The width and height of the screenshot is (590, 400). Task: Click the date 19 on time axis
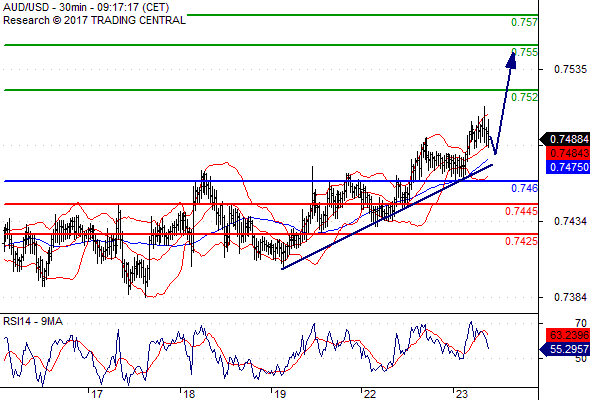280,394
